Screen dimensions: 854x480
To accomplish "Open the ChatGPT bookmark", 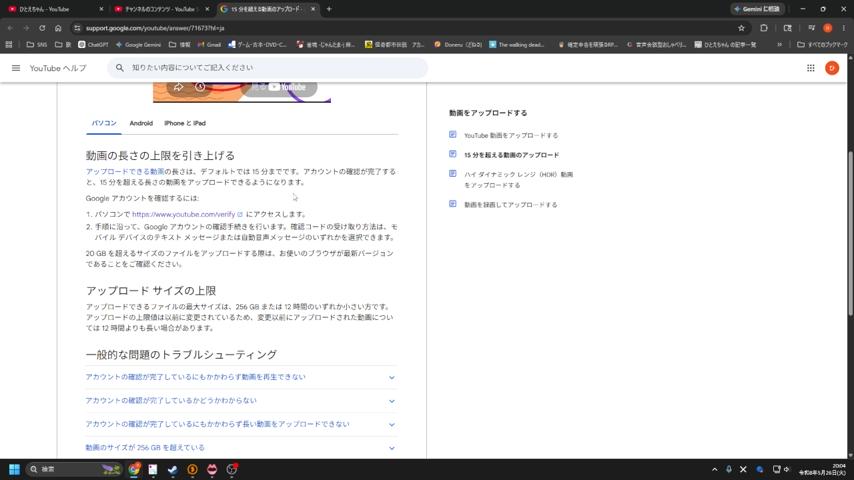I will [x=93, y=45].
